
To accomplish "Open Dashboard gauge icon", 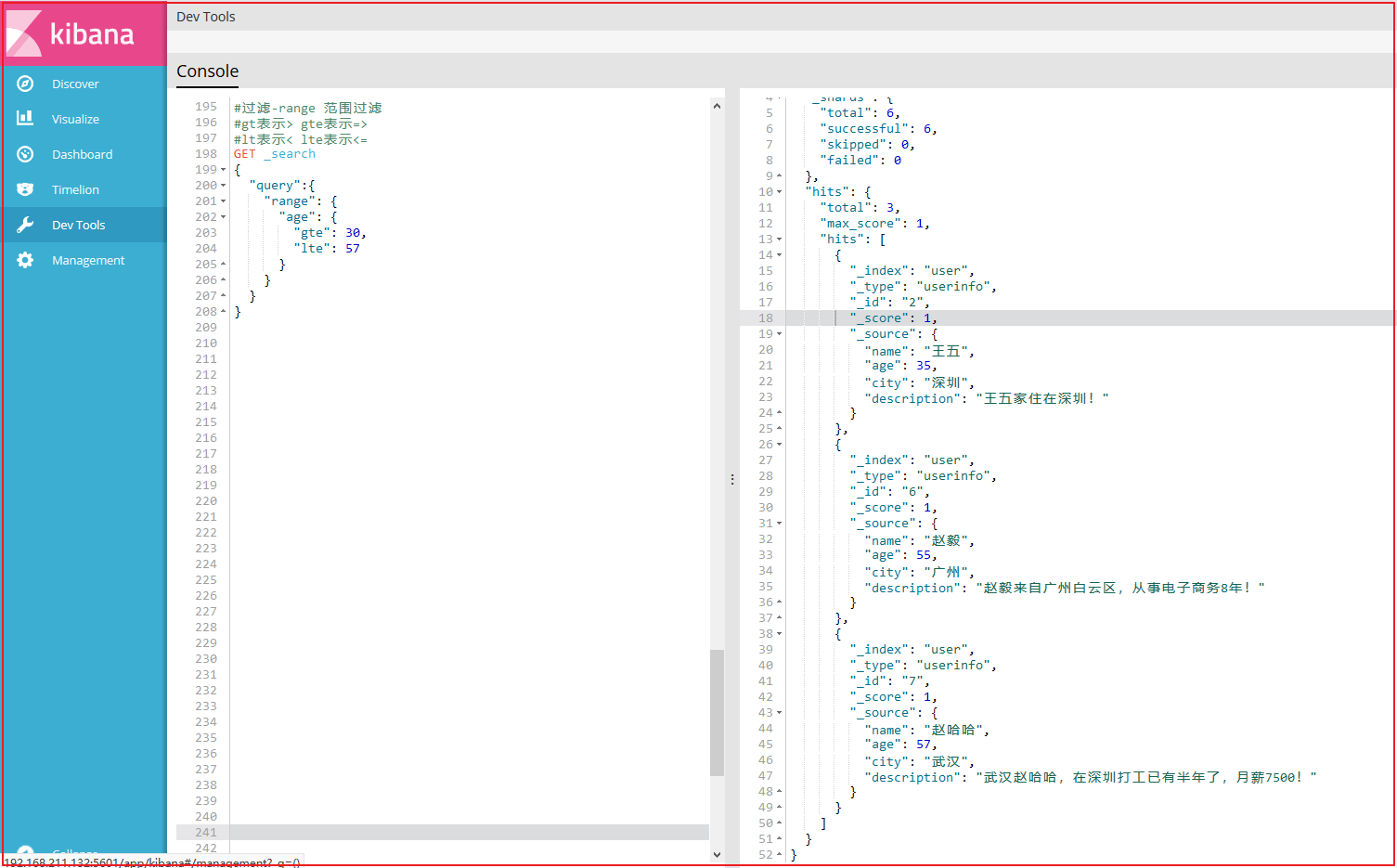I will (25, 154).
